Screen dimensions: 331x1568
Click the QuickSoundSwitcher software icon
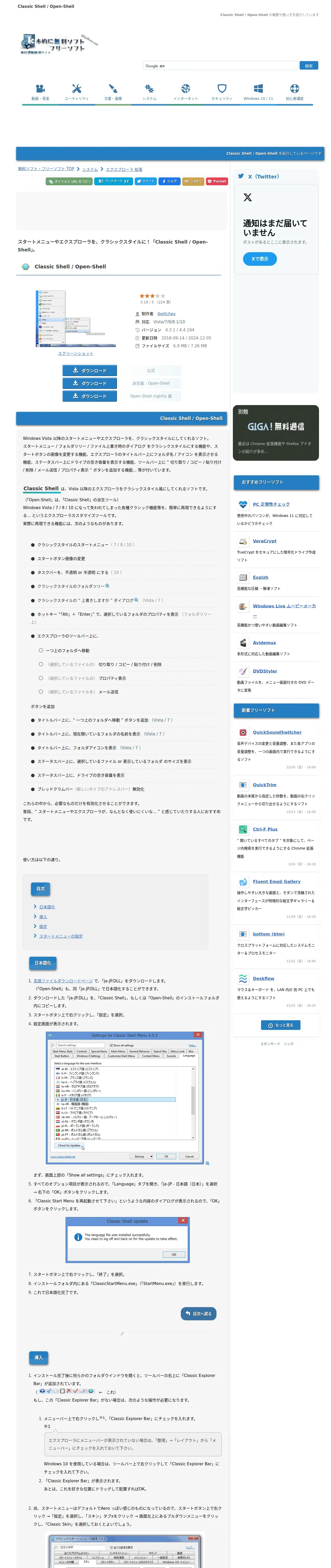pos(243,732)
